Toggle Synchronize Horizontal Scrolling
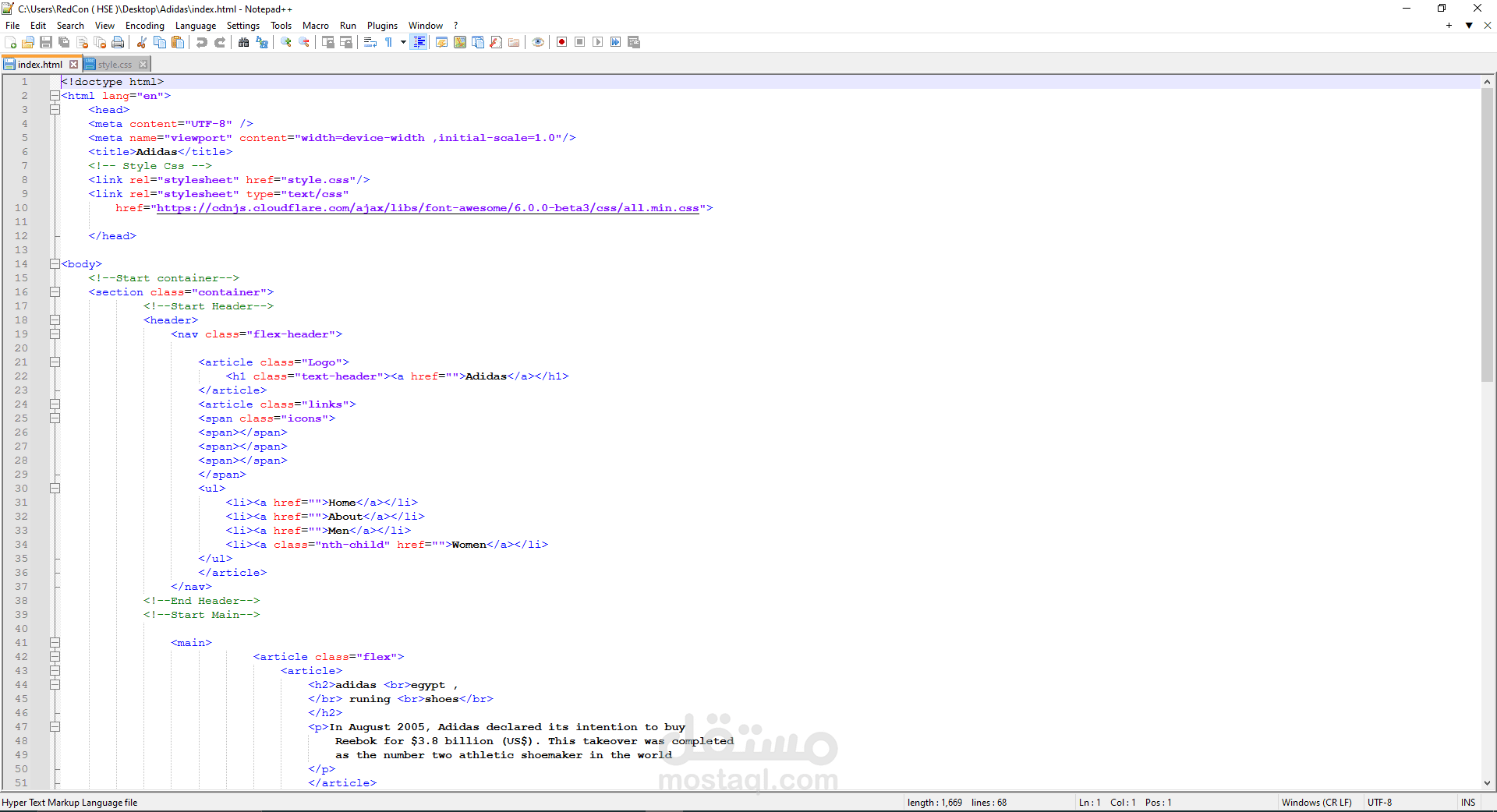Image resolution: width=1497 pixels, height=812 pixels. coord(346,42)
